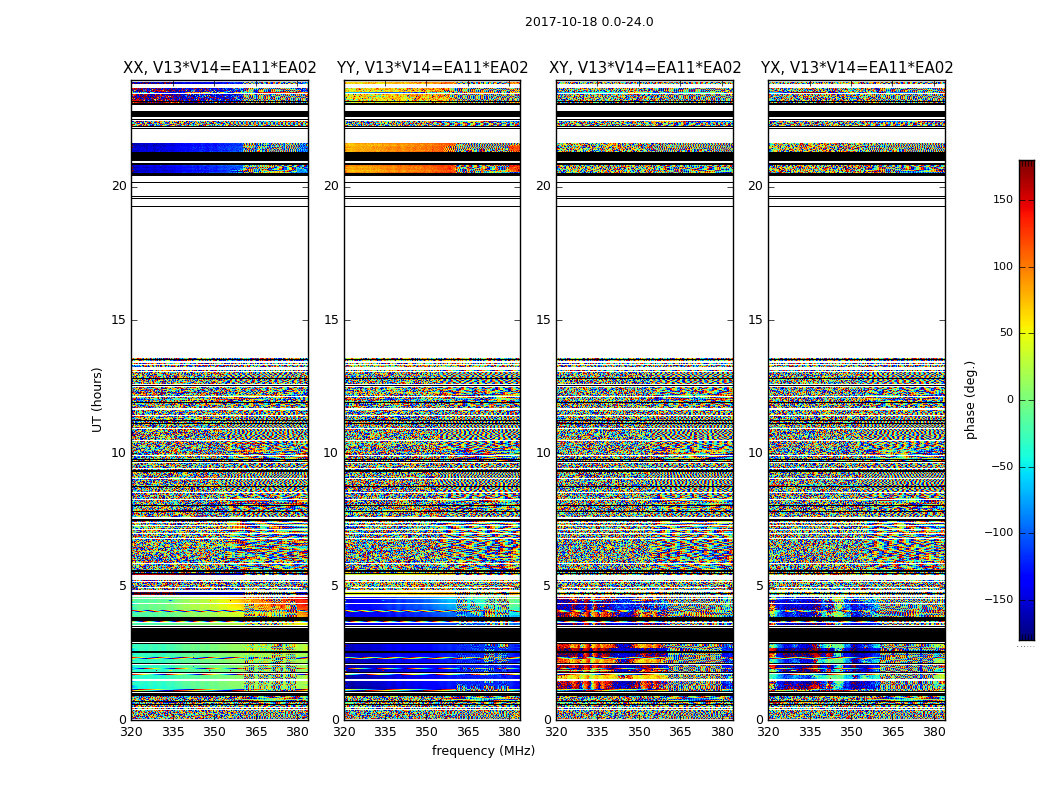Click the −100 tick on colorbar
The image size is (1050, 800).
pyautogui.click(x=998, y=532)
